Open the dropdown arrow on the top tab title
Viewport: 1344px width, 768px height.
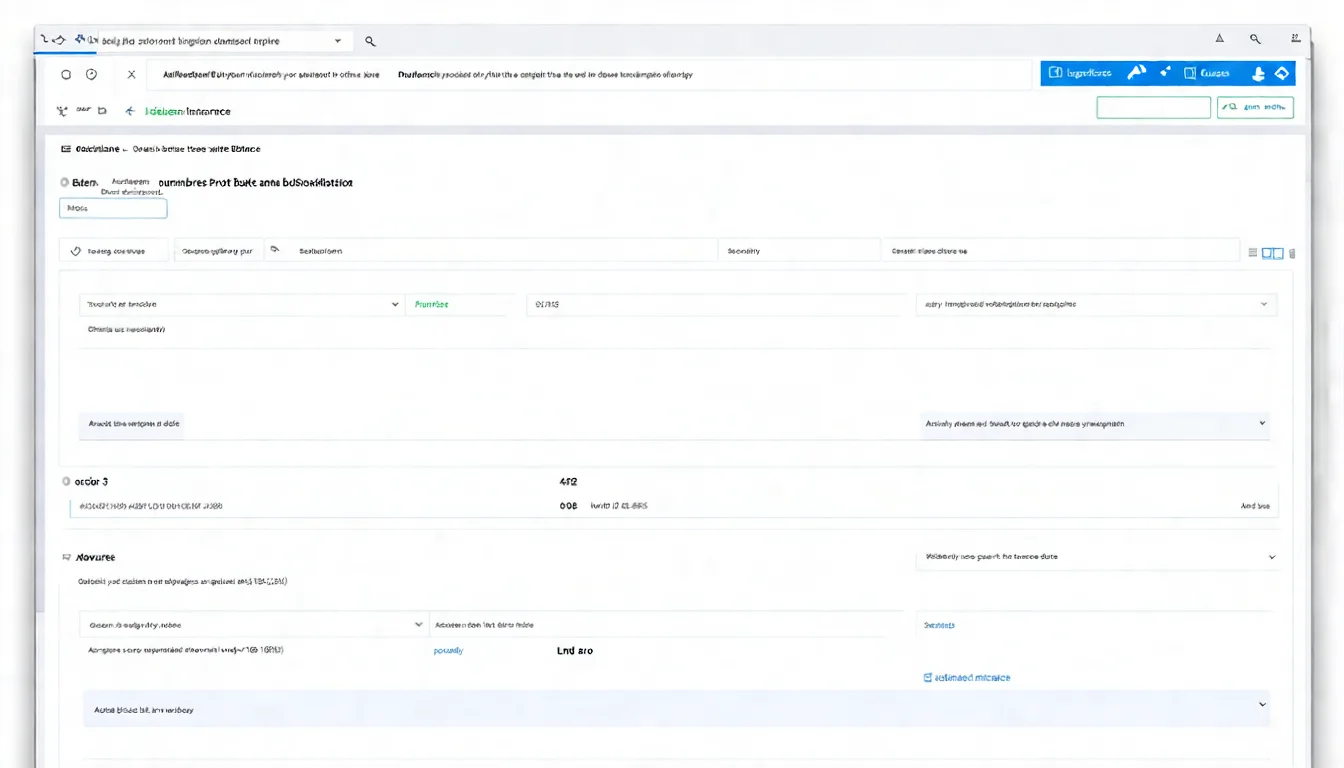click(338, 41)
